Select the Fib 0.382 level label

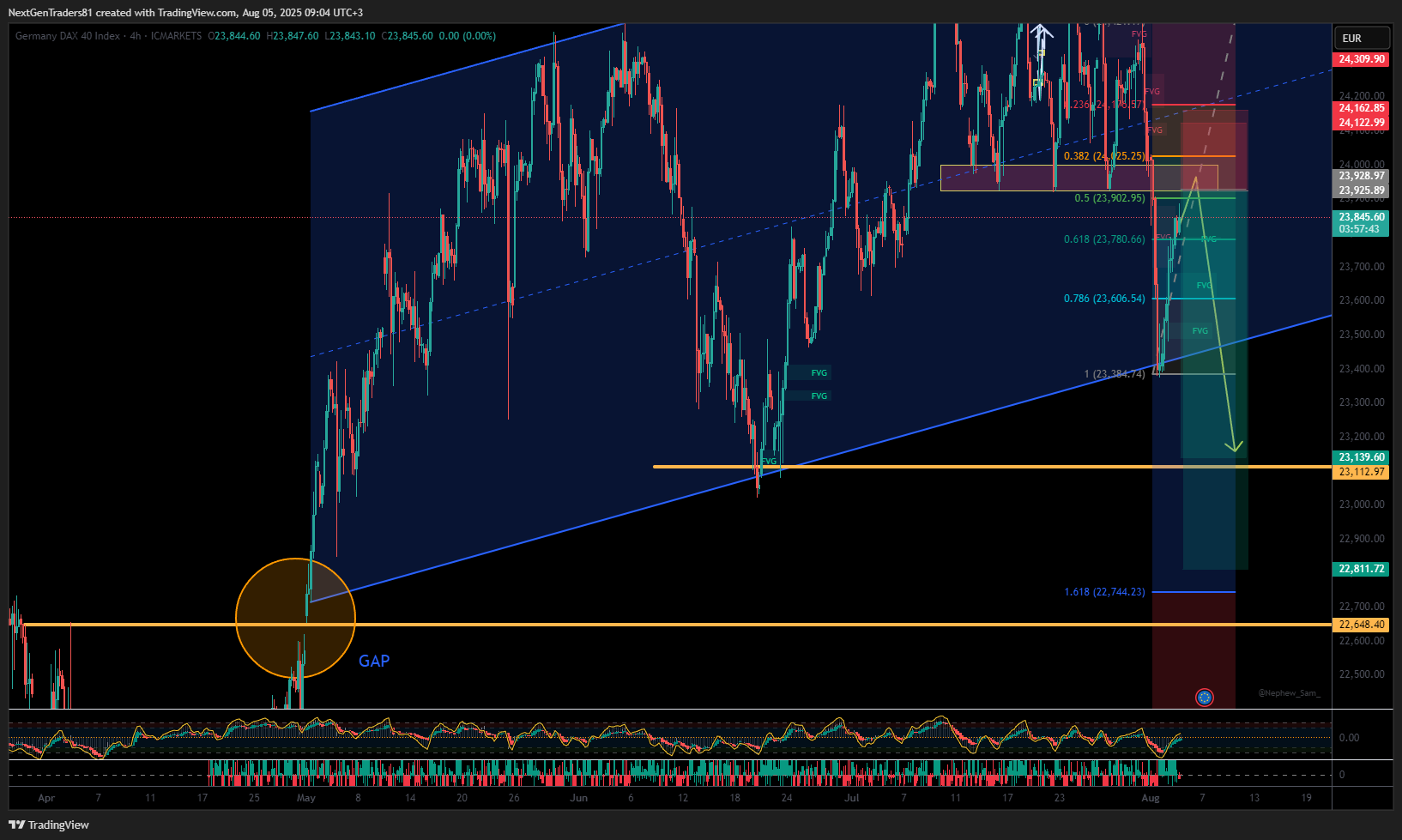coord(1104,156)
